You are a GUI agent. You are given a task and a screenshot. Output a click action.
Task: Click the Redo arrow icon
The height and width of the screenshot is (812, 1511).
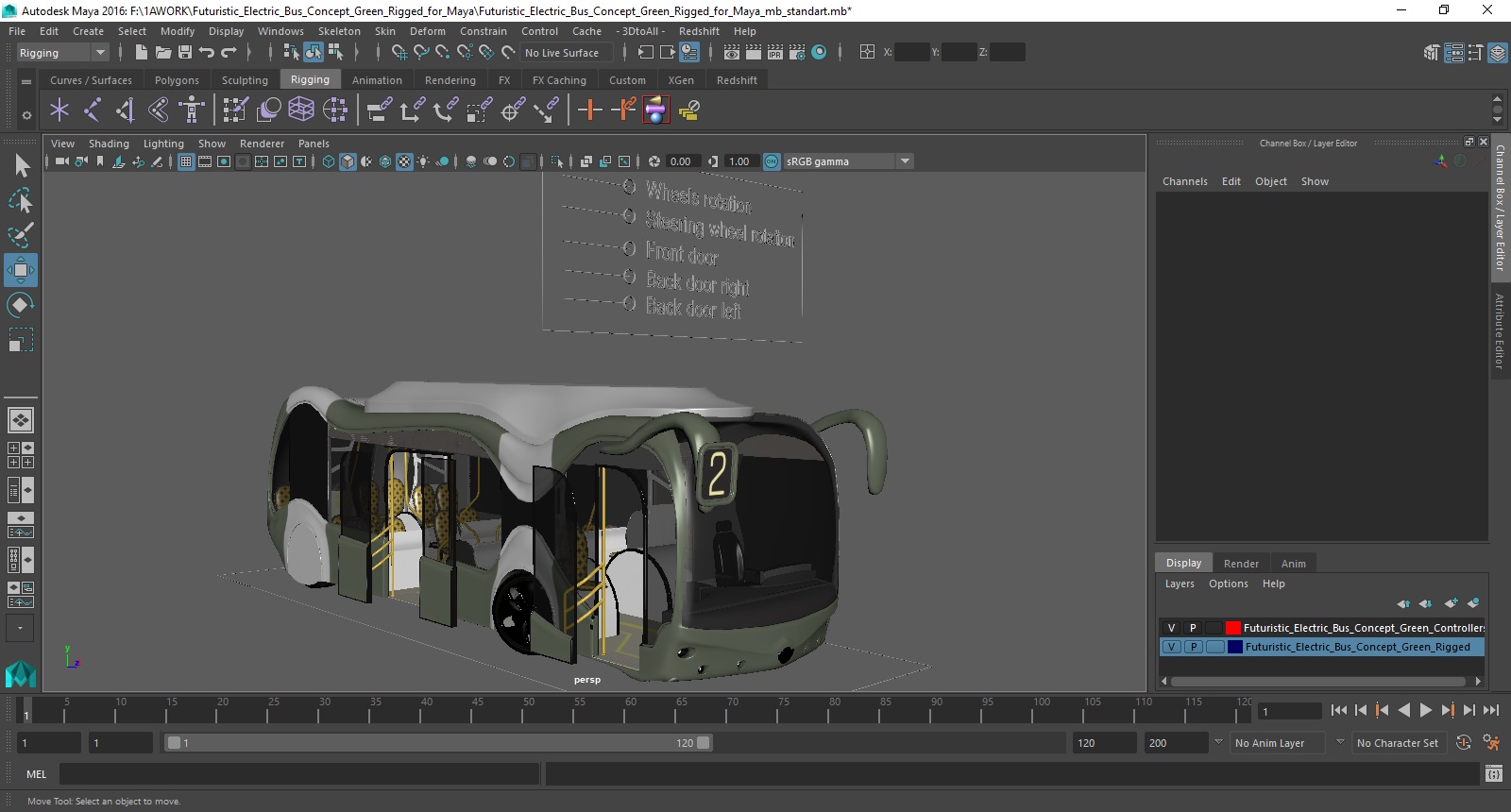pyautogui.click(x=229, y=53)
